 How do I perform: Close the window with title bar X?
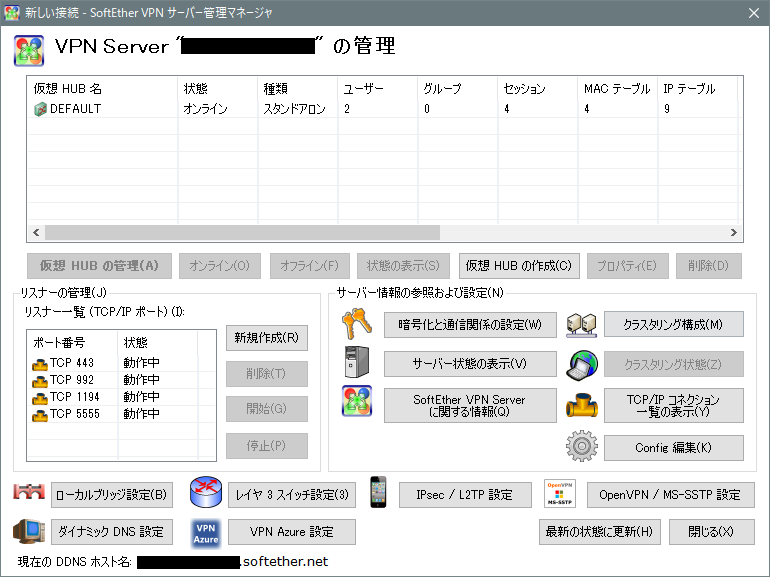753,13
